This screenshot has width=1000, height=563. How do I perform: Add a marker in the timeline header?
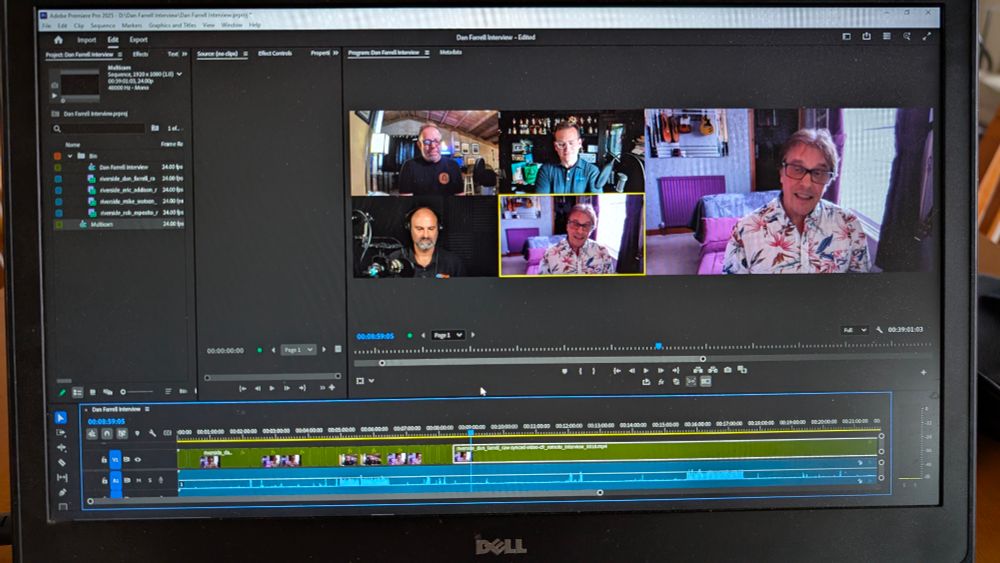tap(137, 434)
